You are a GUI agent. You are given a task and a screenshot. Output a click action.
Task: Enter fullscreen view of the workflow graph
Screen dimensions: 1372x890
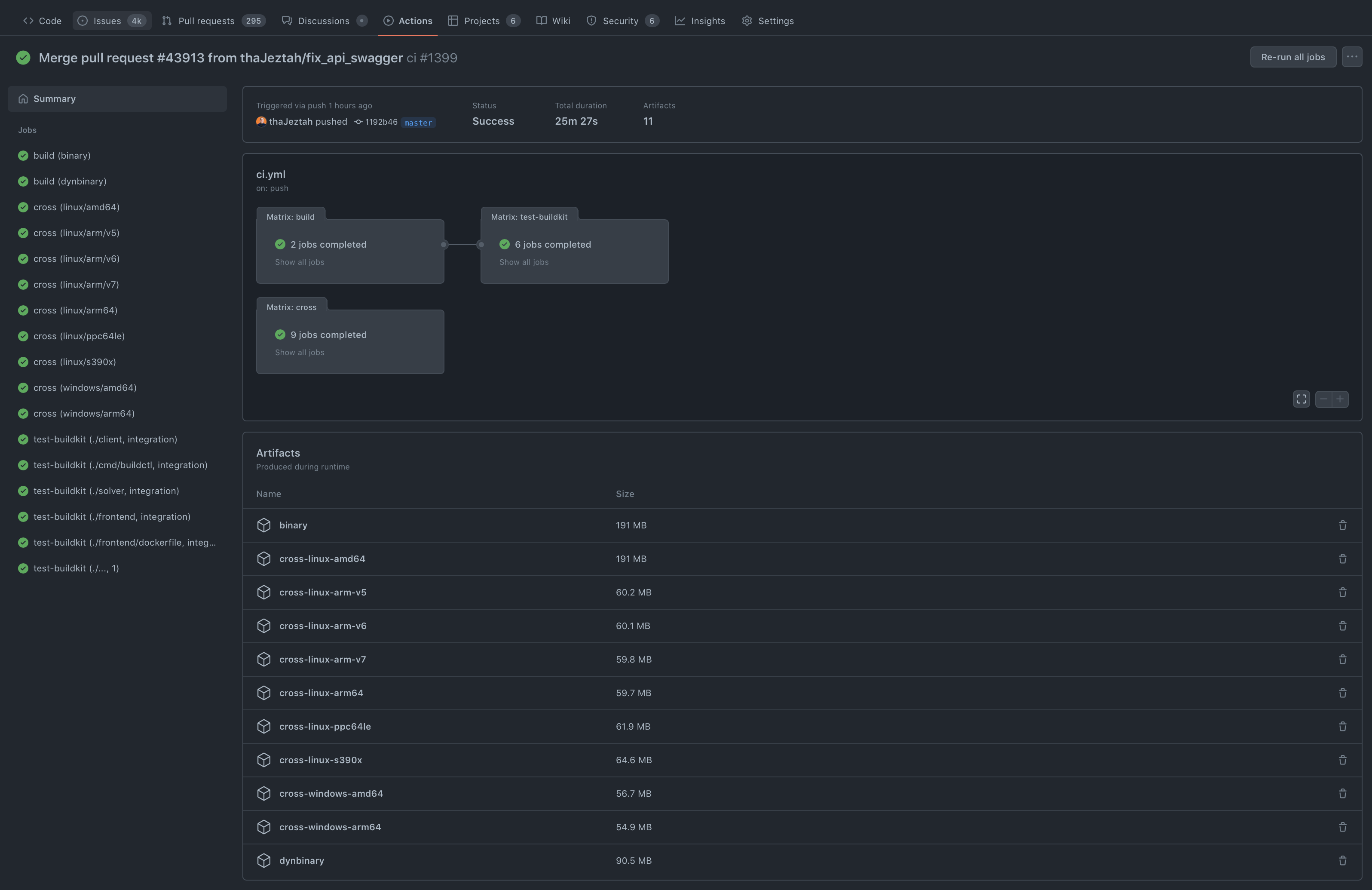(1301, 399)
